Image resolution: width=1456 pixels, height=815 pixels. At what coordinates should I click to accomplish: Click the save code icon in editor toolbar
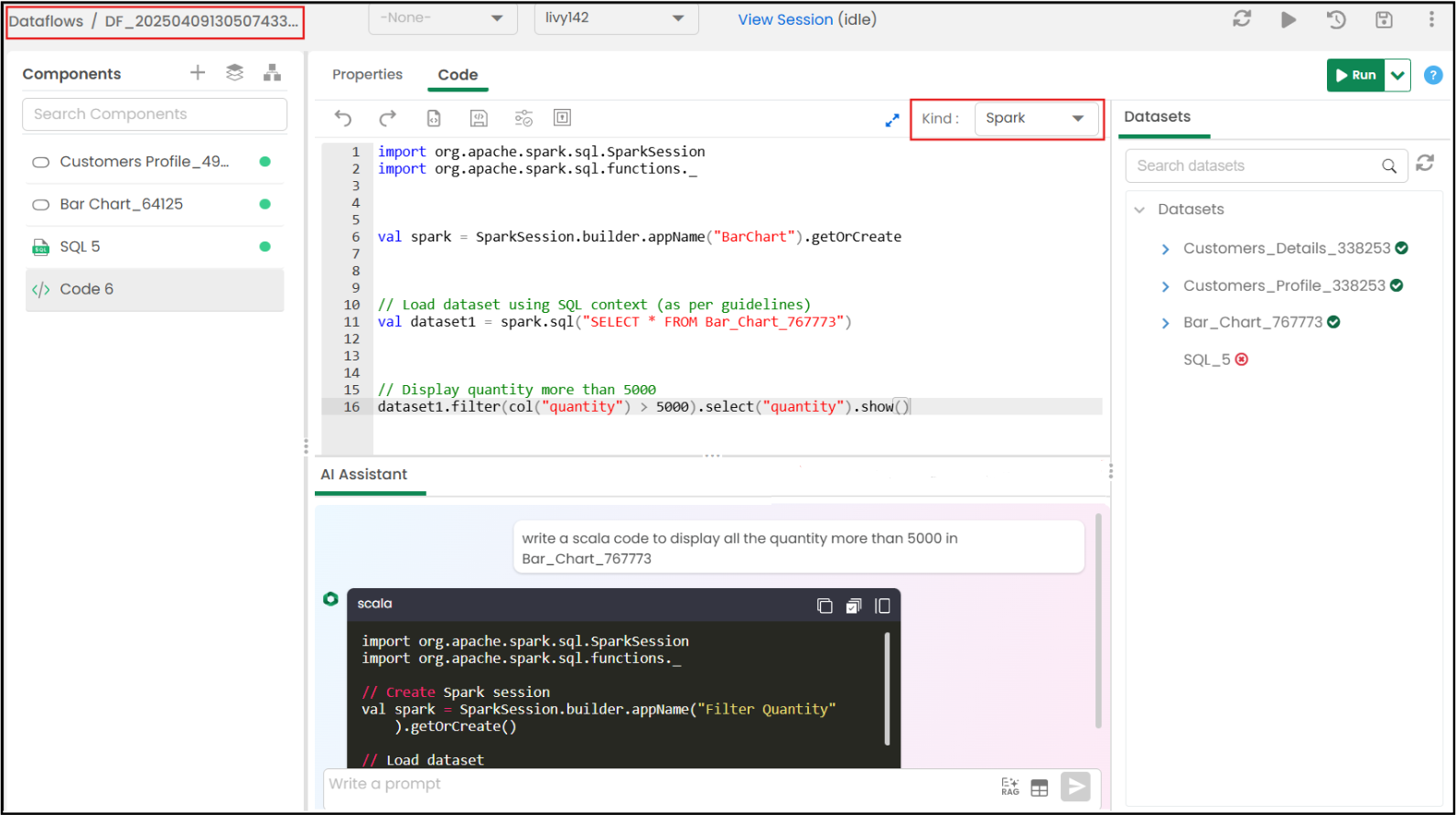(479, 118)
